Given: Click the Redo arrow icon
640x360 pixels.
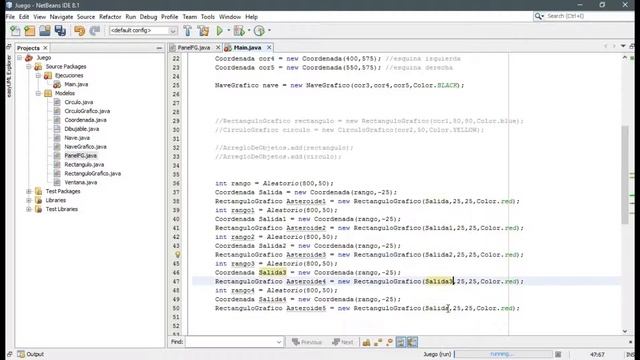Looking at the screenshot, I should pyautogui.click(x=95, y=31).
